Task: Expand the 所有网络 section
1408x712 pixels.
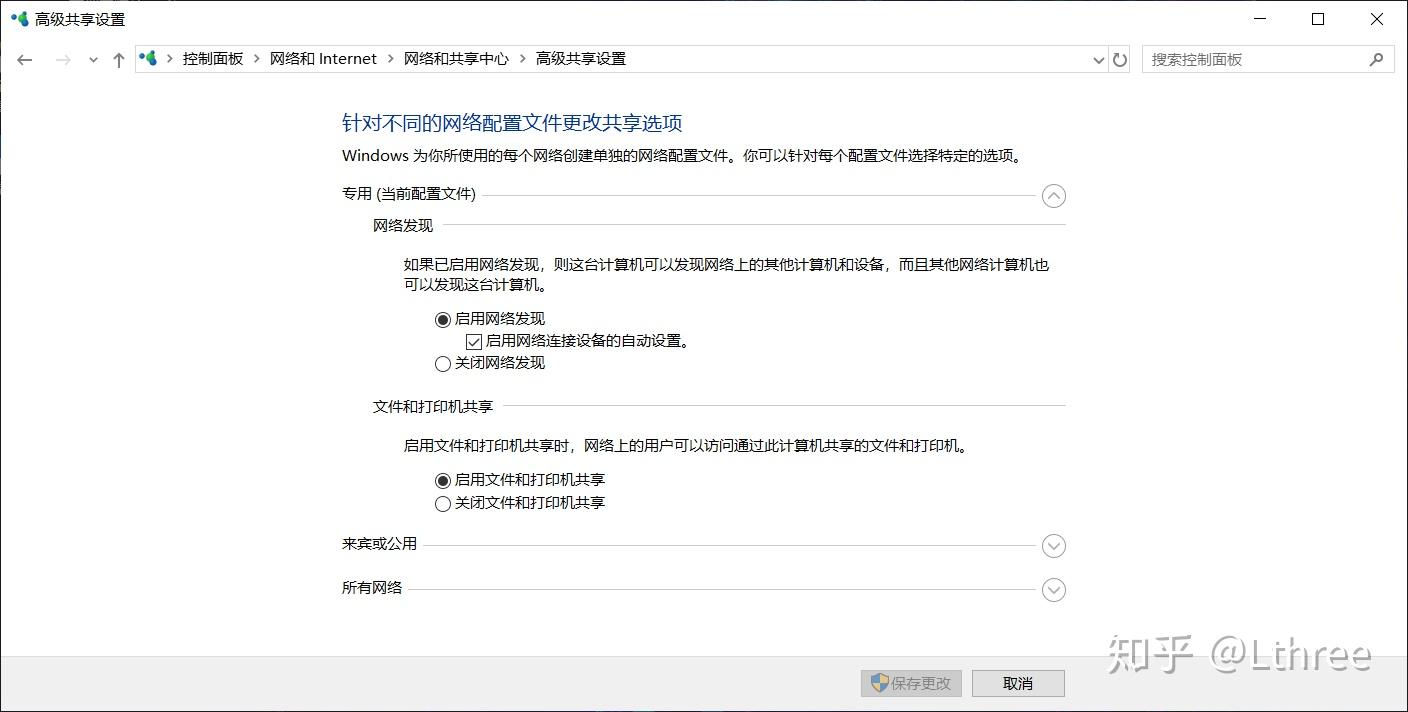Action: pyautogui.click(x=1053, y=590)
